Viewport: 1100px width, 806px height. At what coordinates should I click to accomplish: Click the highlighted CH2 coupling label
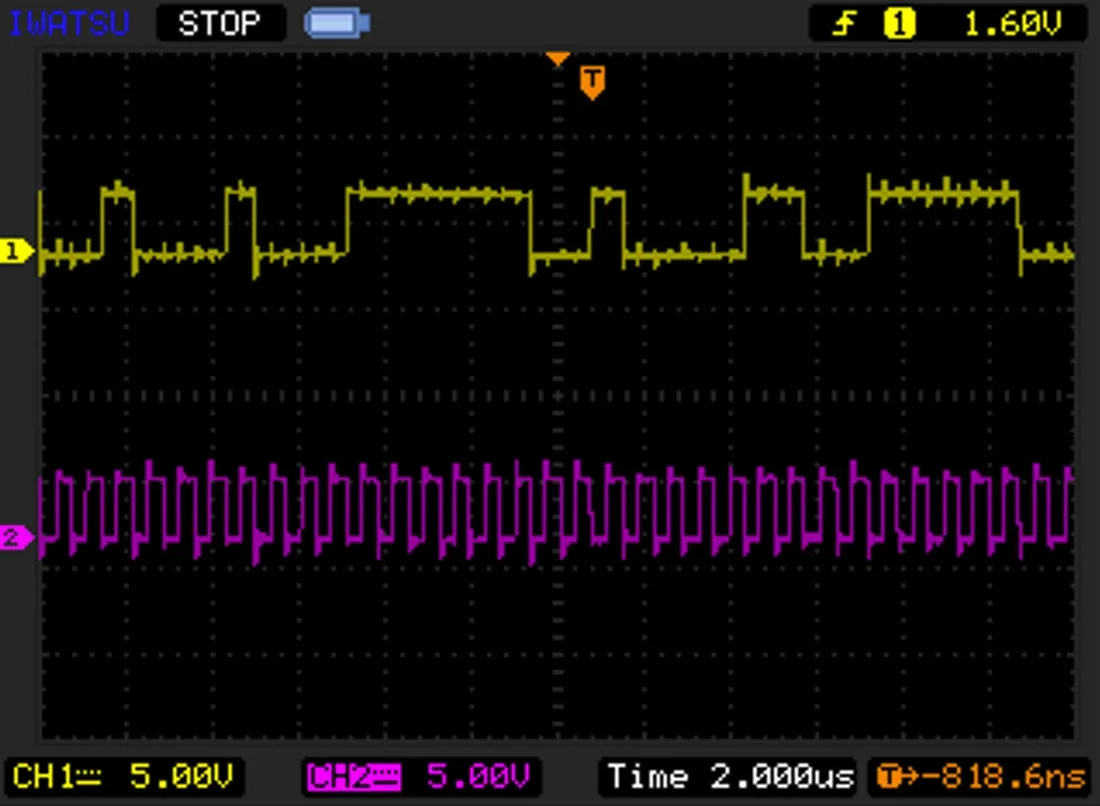point(354,777)
